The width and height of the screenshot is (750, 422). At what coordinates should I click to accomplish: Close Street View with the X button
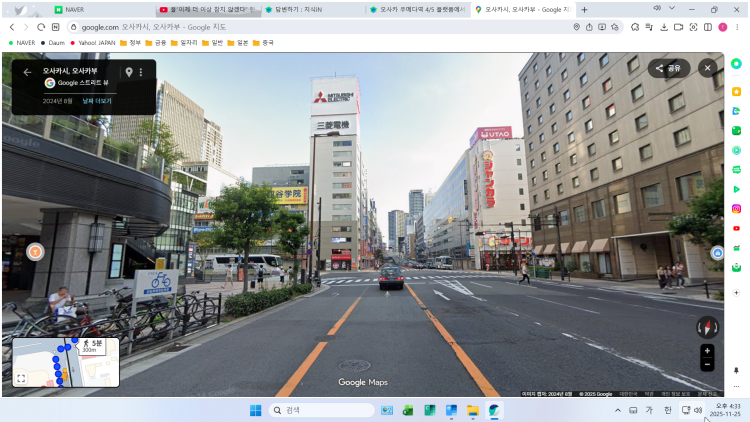[x=707, y=68]
